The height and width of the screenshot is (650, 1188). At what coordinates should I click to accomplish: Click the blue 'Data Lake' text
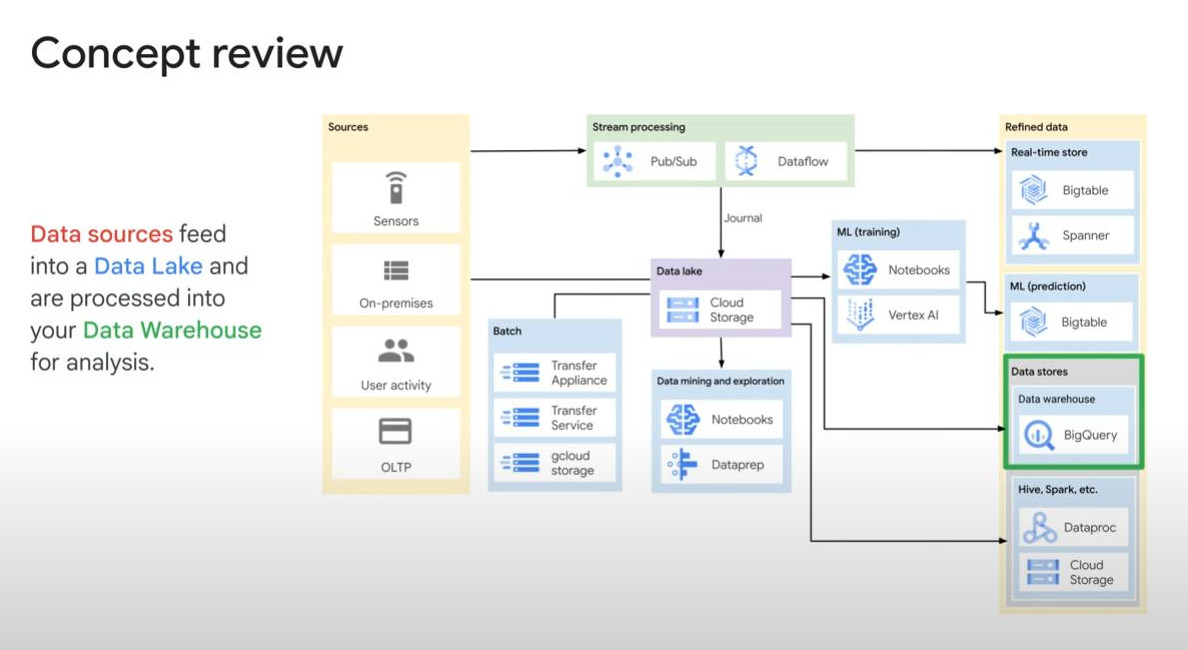click(x=148, y=266)
